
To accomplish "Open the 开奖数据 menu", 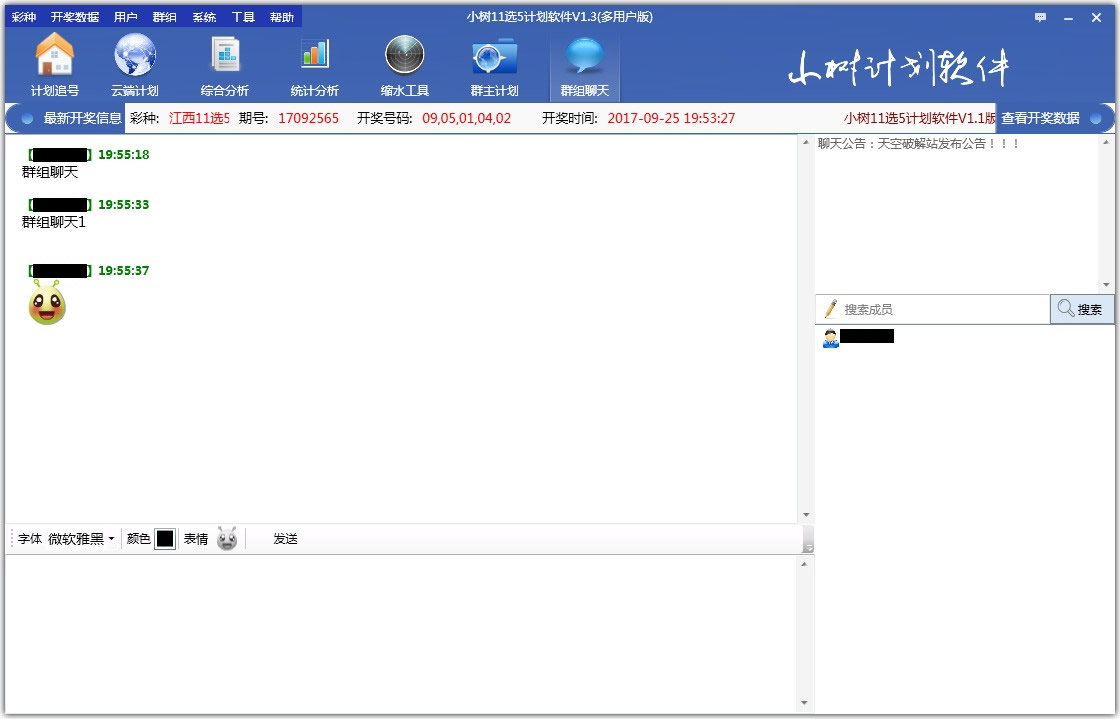I will [75, 16].
